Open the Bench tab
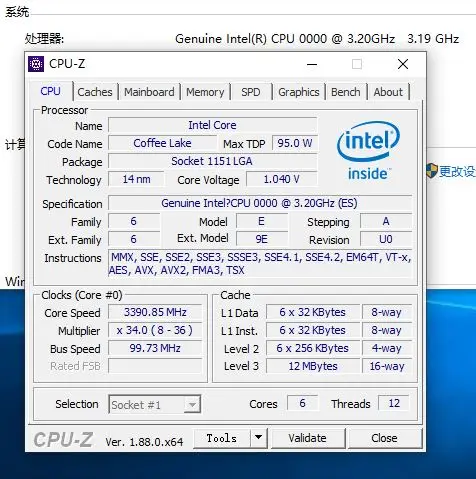 point(346,92)
